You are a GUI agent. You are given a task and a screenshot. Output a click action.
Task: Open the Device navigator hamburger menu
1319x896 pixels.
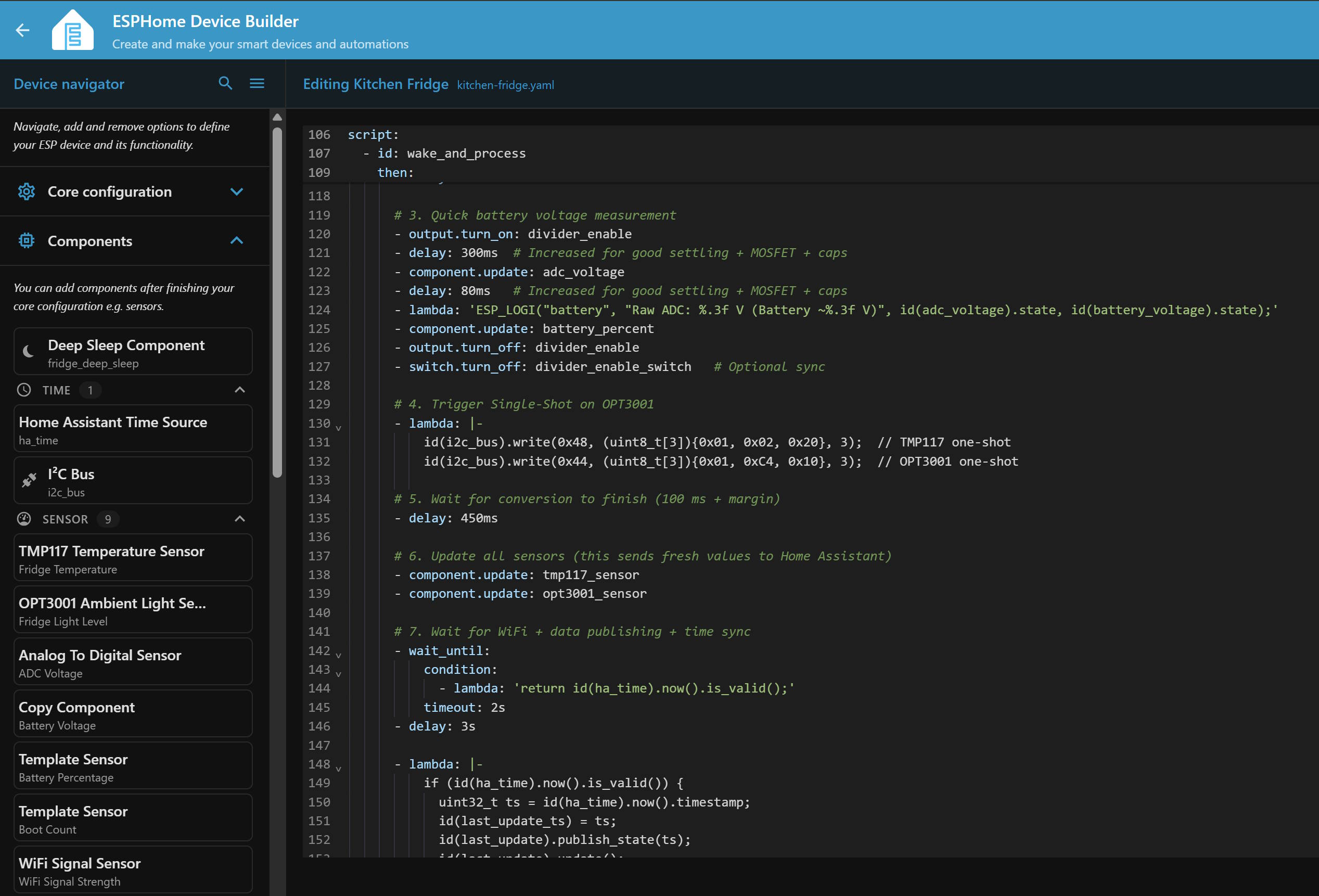pos(257,83)
